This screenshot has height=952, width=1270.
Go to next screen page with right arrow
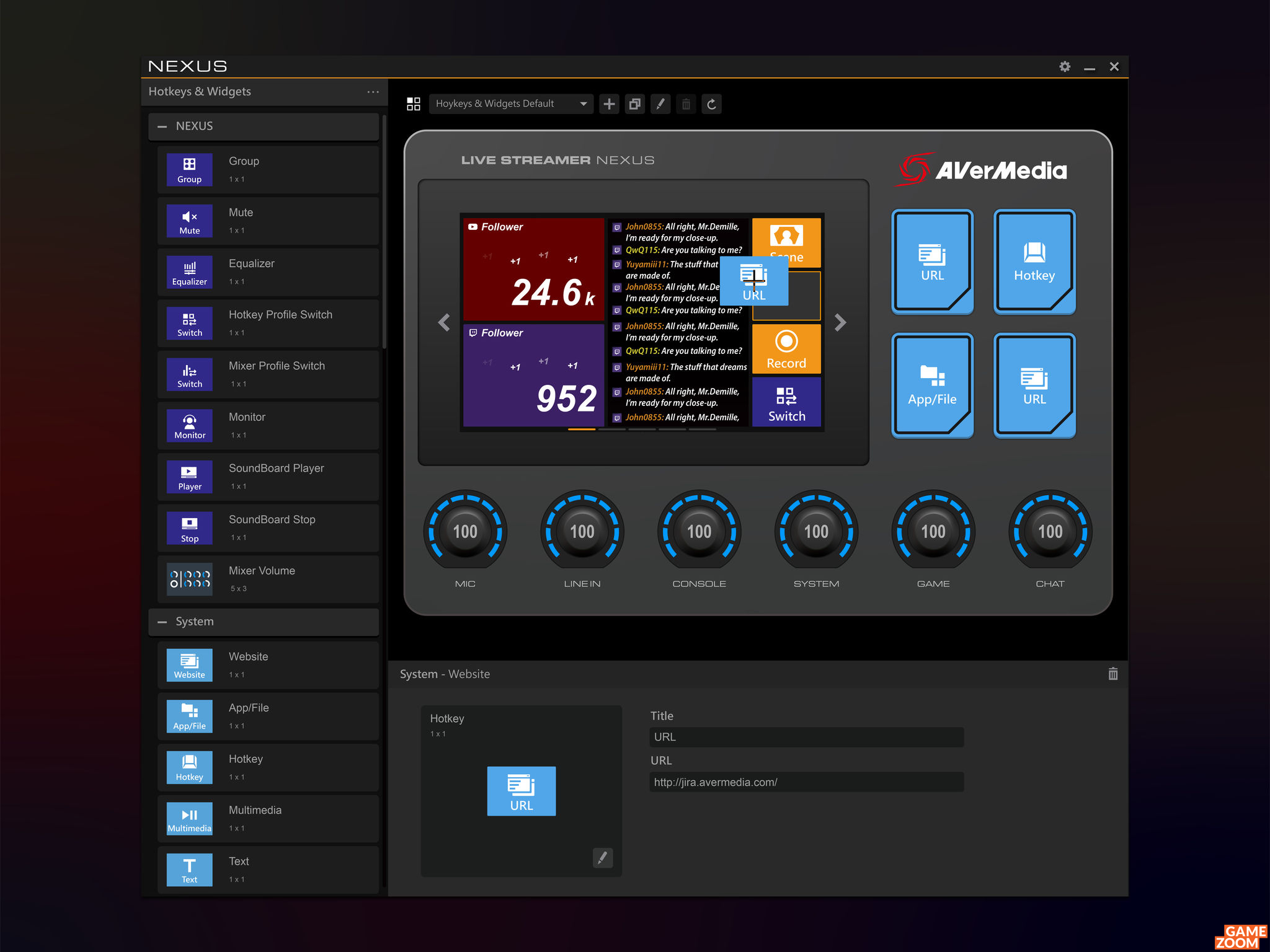coord(840,322)
